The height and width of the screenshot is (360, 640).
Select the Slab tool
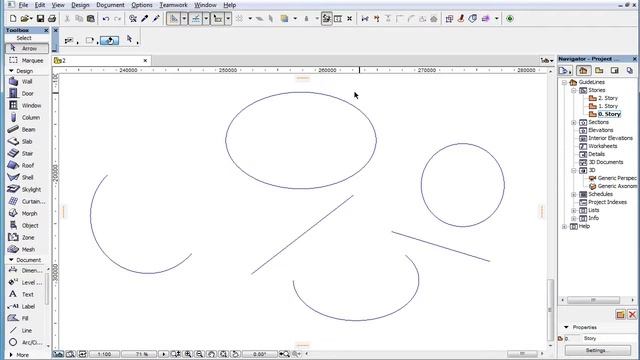pos(27,142)
